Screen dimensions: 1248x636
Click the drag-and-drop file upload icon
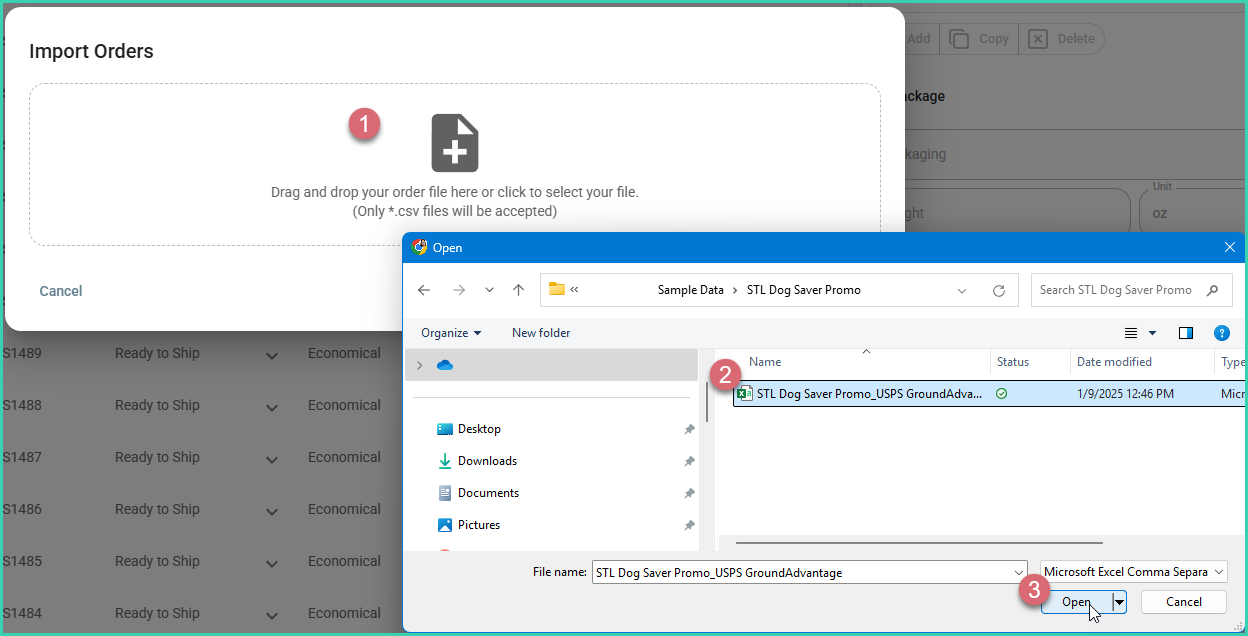455,142
